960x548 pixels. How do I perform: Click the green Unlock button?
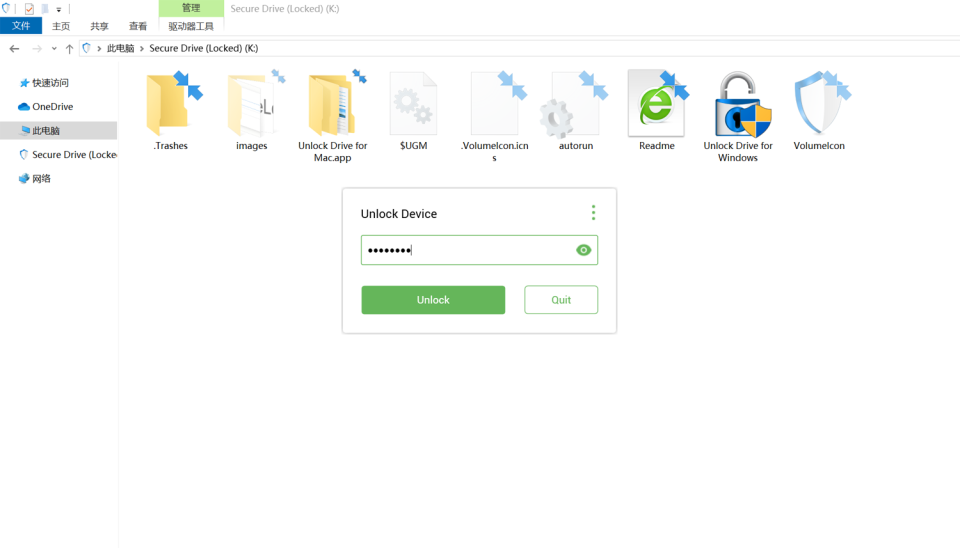[x=433, y=300]
